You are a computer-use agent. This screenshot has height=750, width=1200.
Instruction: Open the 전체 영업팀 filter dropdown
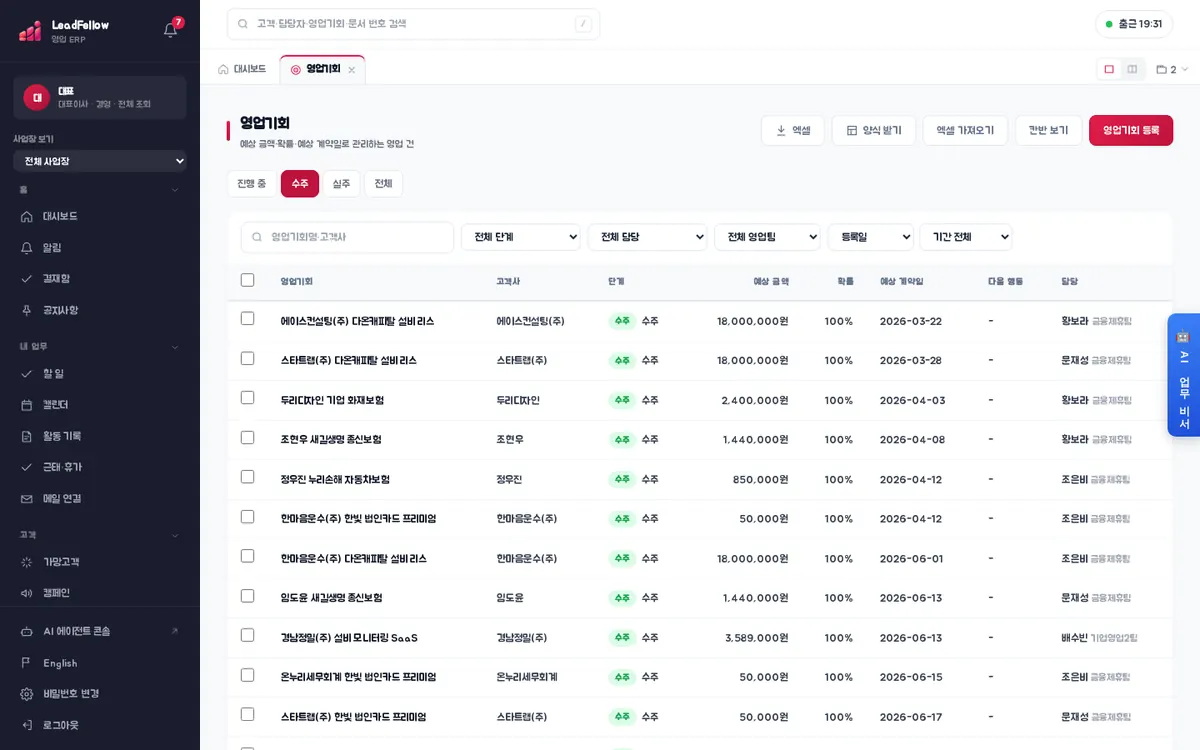click(768, 237)
